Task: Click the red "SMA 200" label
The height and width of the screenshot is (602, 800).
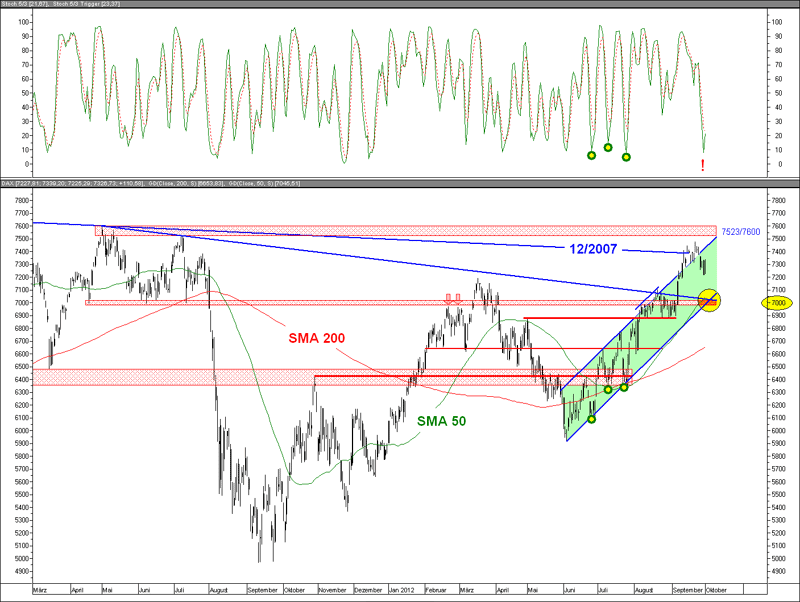Action: 316,338
